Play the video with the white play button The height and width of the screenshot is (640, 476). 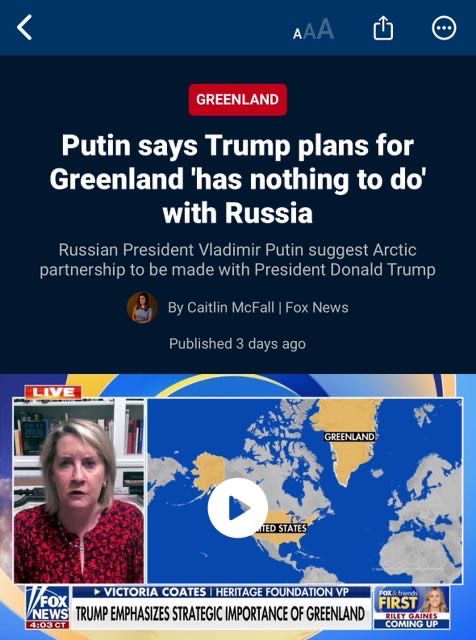tap(238, 507)
